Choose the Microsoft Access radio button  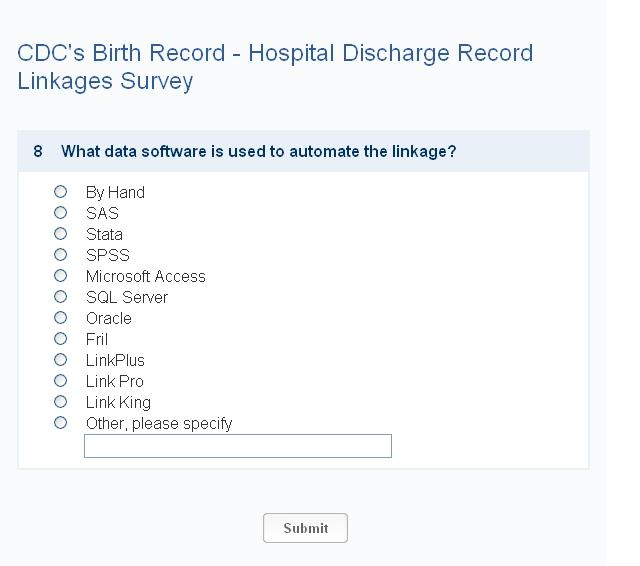(60, 275)
